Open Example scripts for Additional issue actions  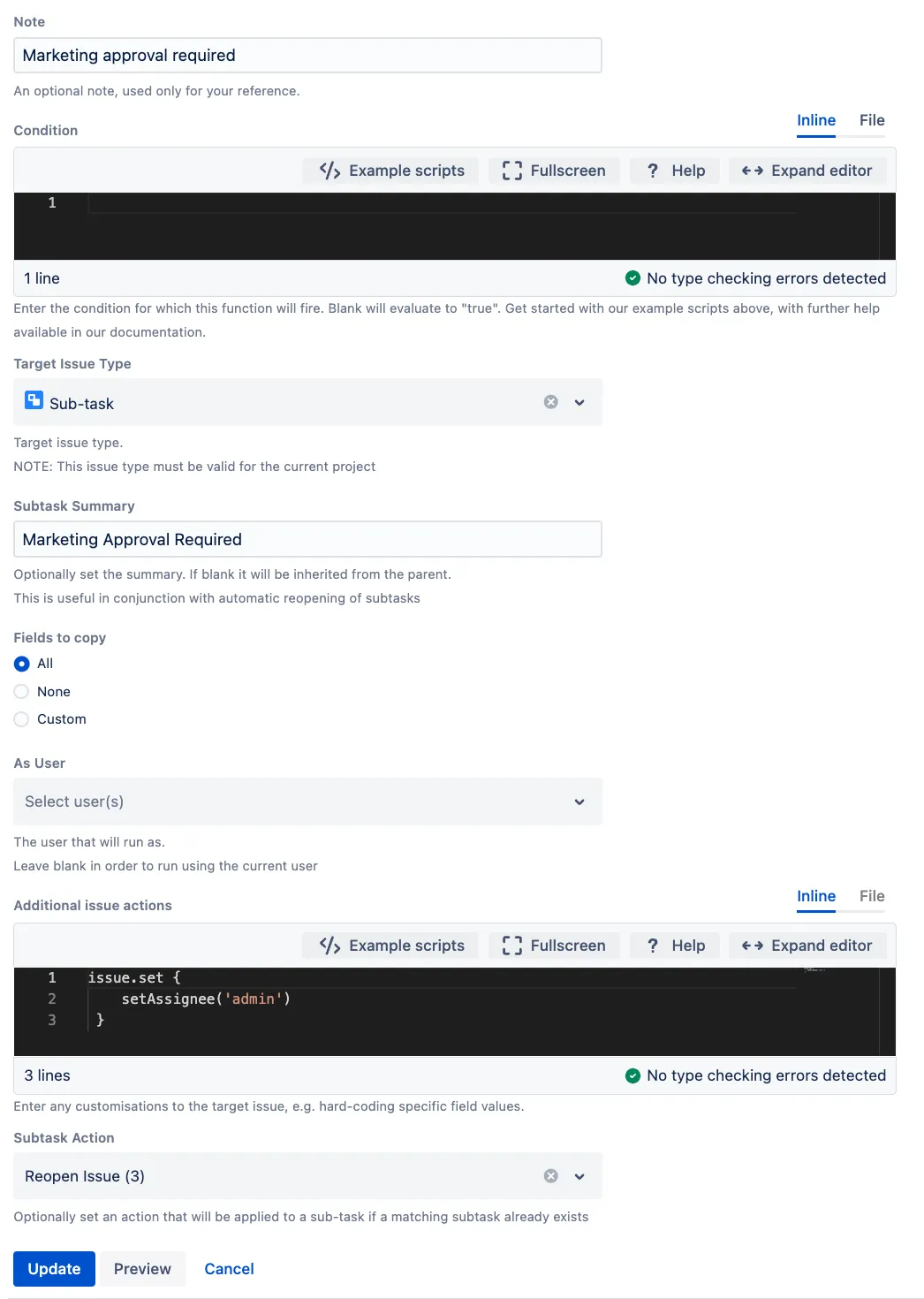pos(390,946)
